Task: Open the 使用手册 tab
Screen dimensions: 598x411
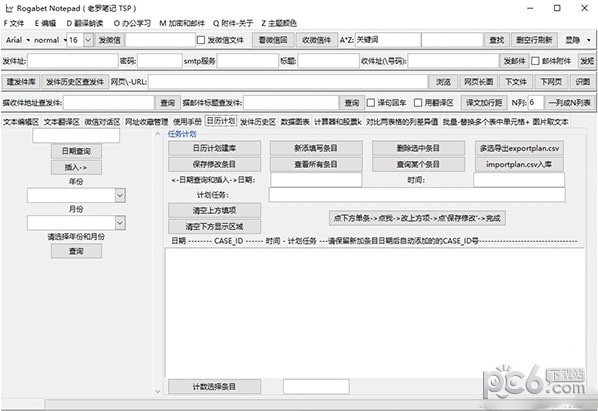Action: coord(187,122)
